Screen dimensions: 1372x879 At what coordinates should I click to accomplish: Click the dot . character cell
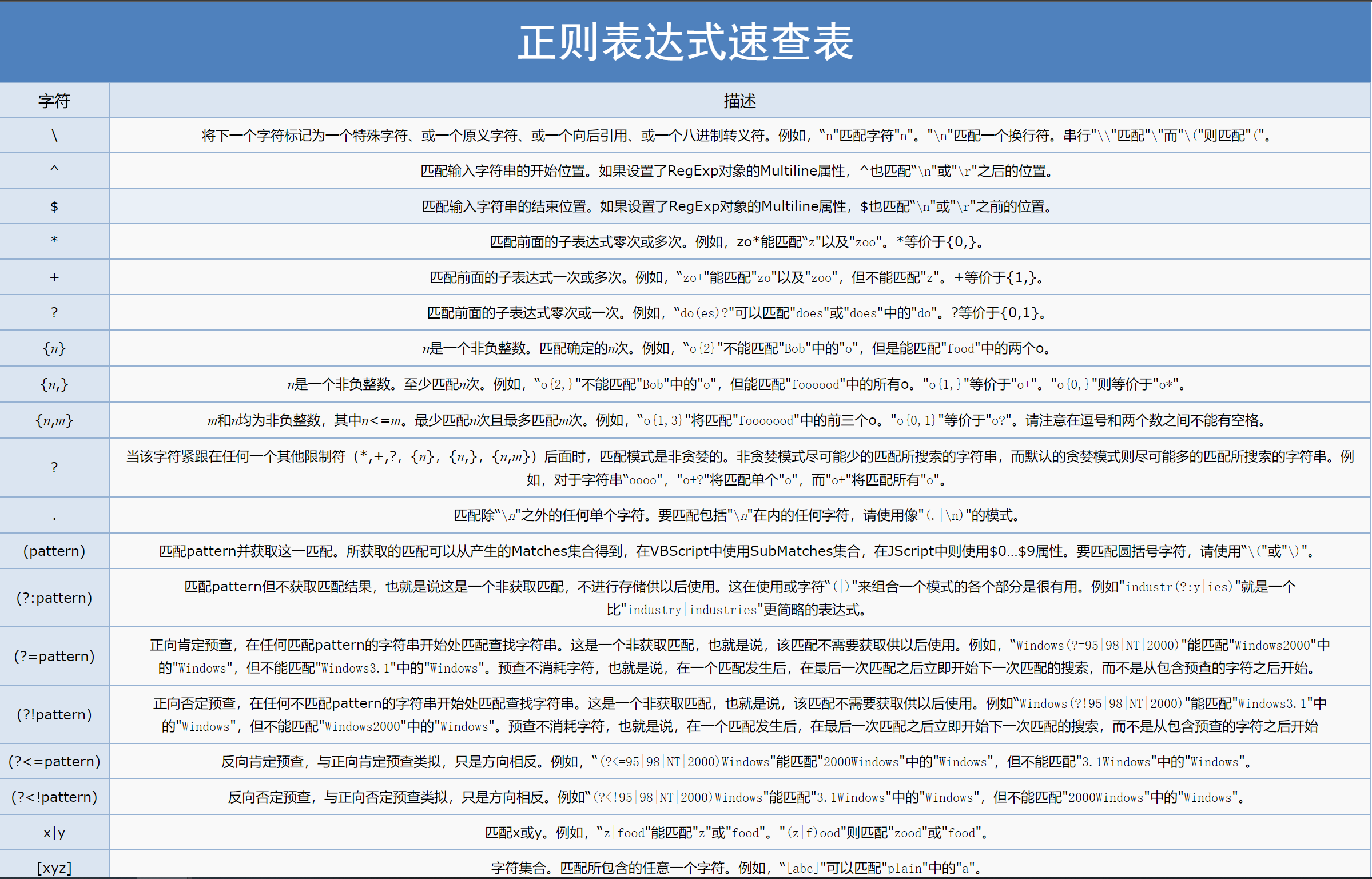pos(54,515)
